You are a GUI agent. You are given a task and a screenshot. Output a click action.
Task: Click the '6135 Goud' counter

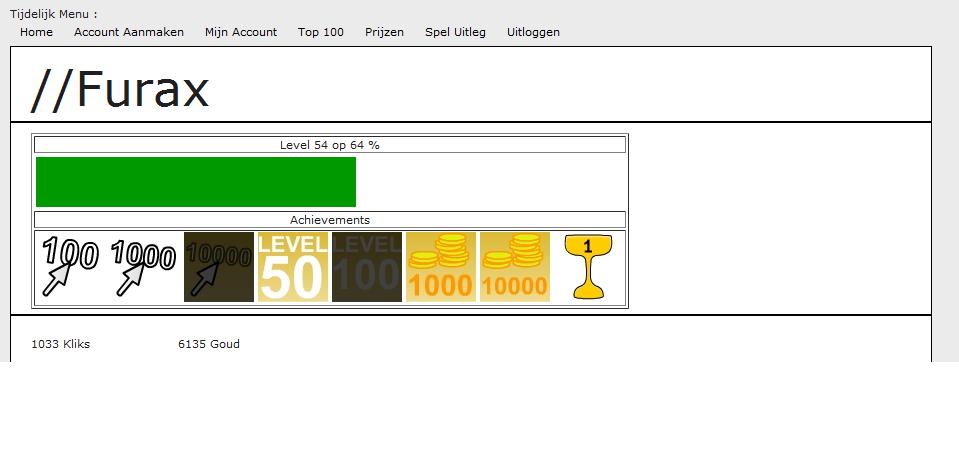pos(209,344)
